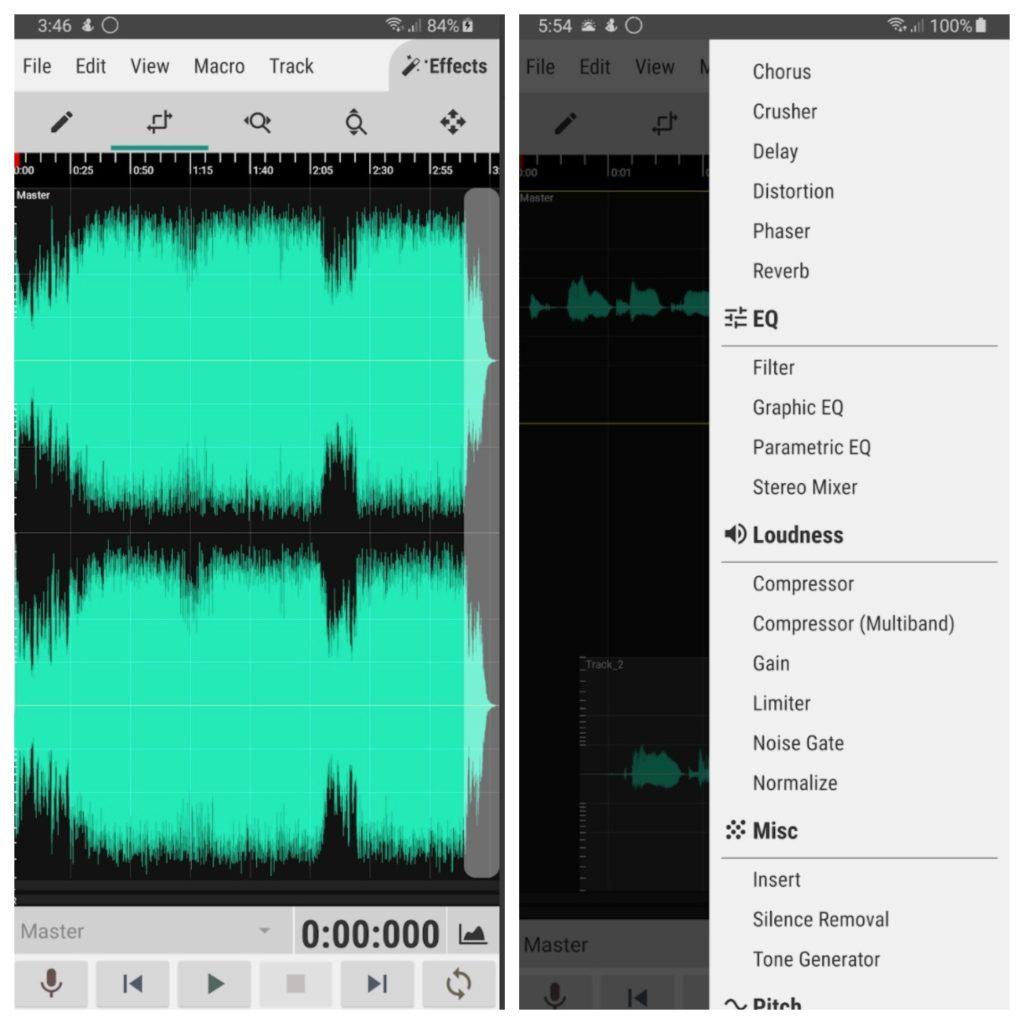Viewport: 1024px width, 1024px height.
Task: Apply the Reverb effect
Action: pyautogui.click(x=781, y=271)
